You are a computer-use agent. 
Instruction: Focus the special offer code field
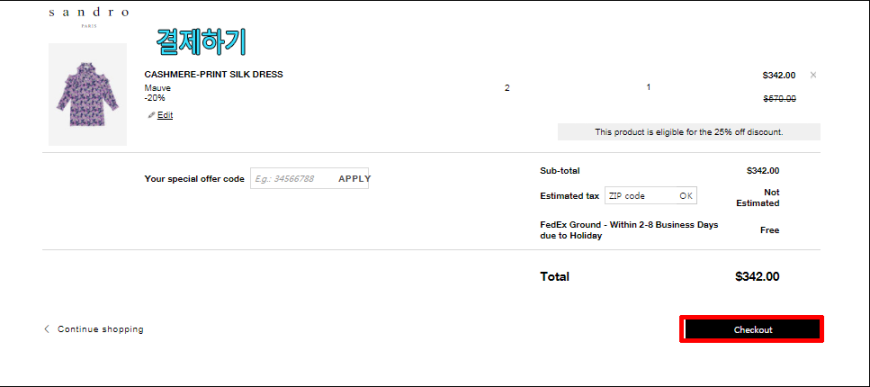pyautogui.click(x=292, y=178)
